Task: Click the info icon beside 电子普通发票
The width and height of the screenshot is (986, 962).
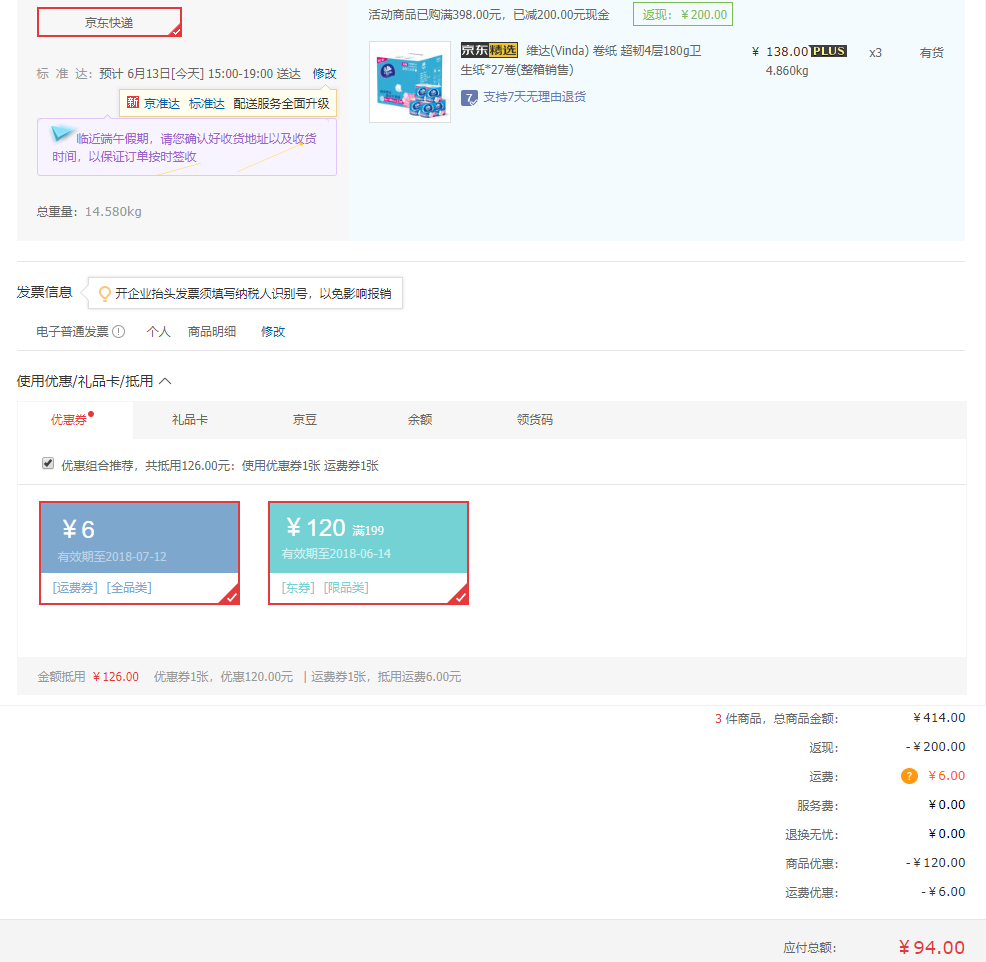Action: click(x=119, y=331)
